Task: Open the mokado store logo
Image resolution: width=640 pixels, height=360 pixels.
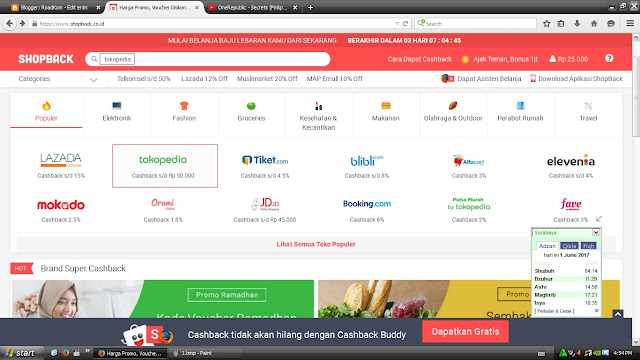Action: pyautogui.click(x=61, y=204)
